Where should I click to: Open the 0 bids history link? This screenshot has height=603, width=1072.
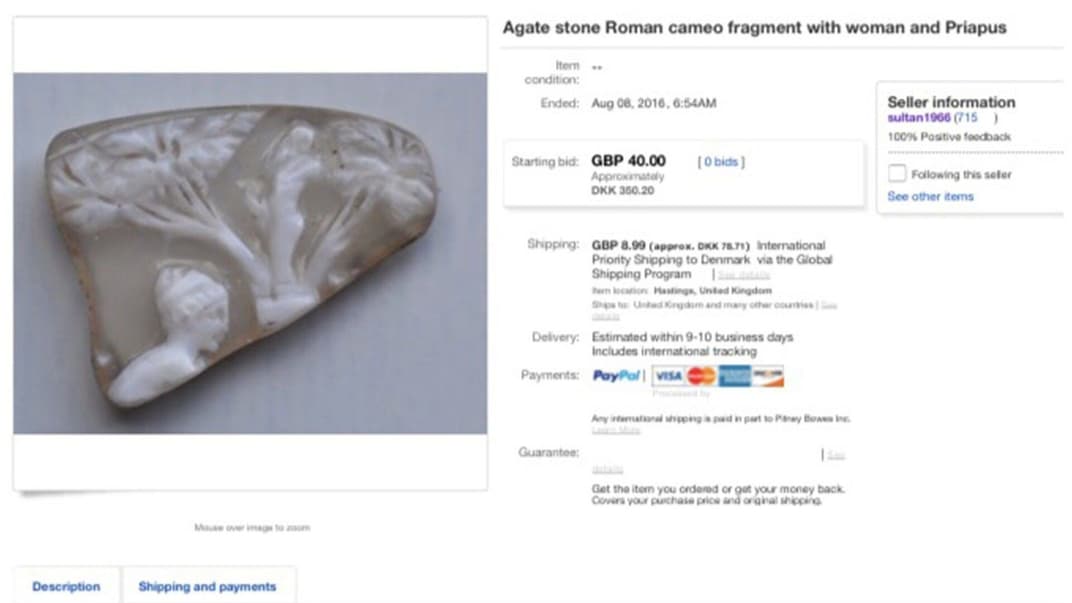click(720, 161)
